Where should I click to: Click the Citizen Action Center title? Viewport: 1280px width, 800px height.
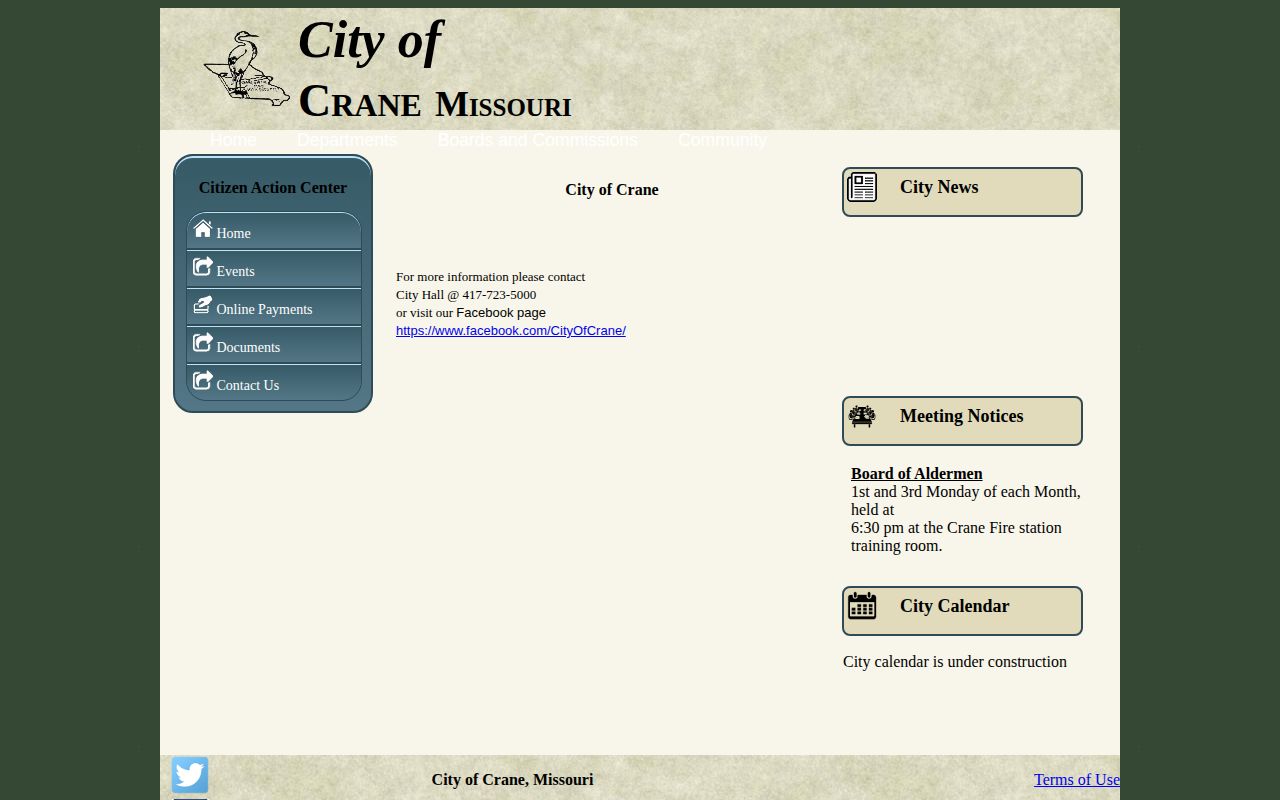273,188
